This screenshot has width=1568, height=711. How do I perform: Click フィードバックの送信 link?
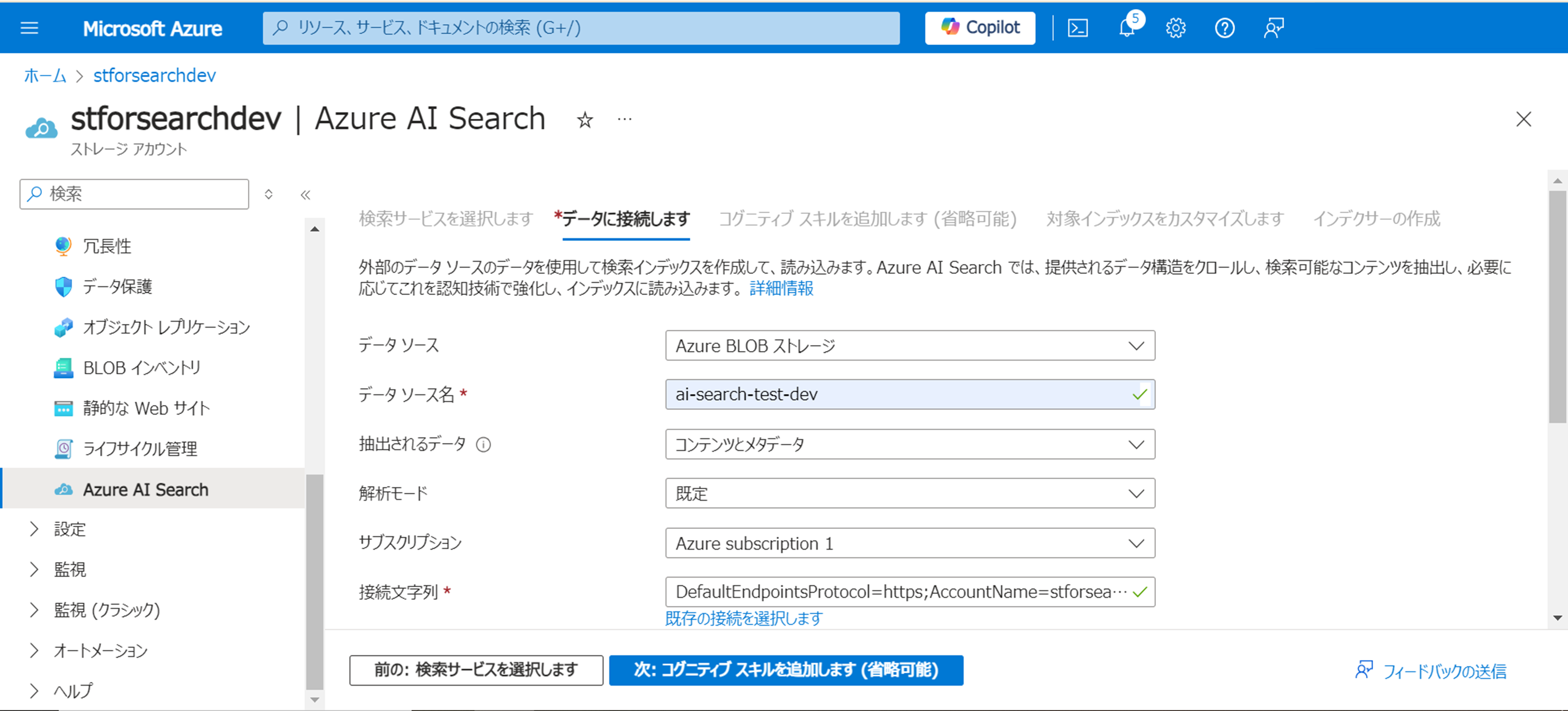pyautogui.click(x=1431, y=671)
